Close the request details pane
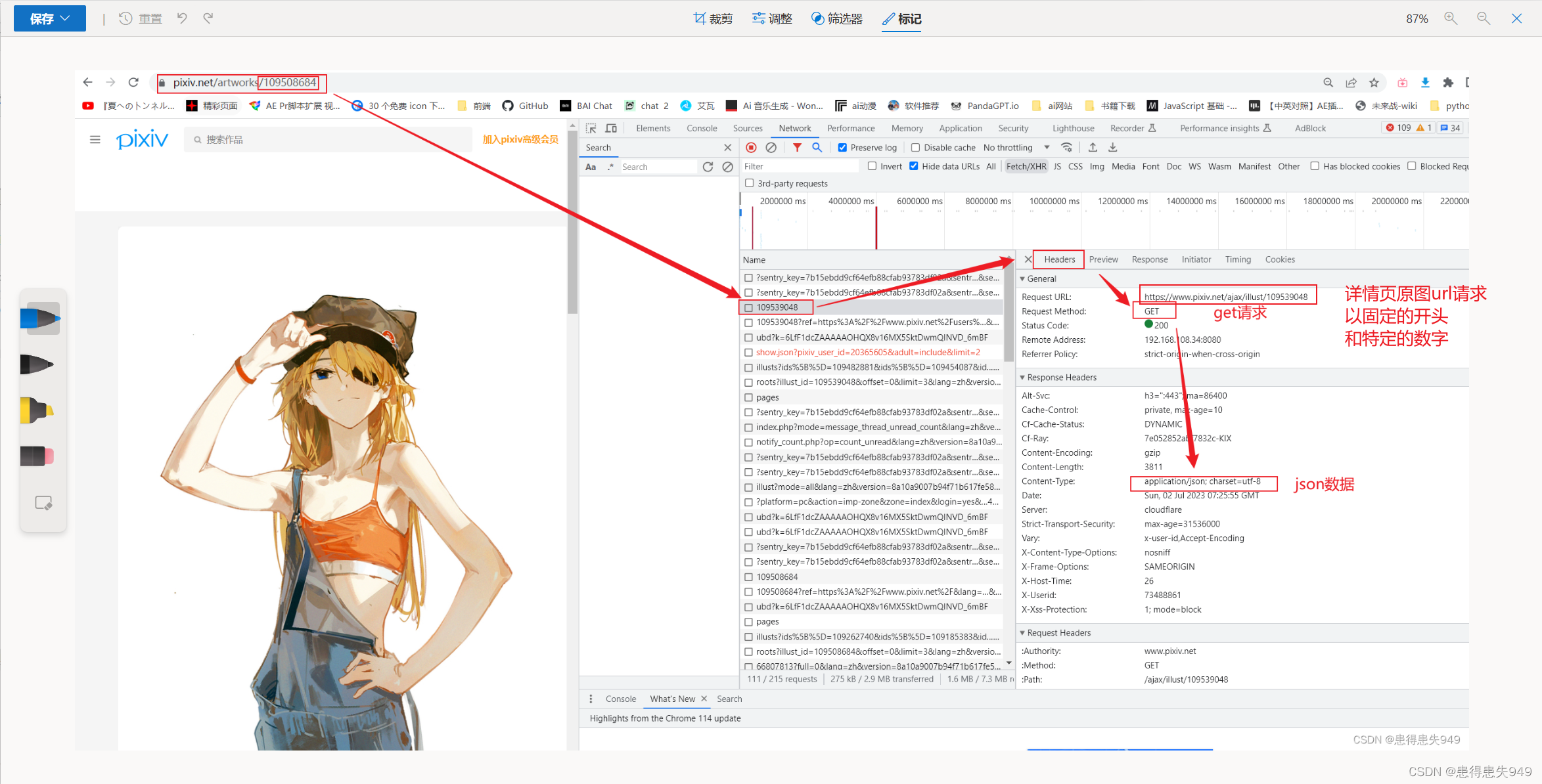Viewport: 1542px width, 784px height. (1028, 259)
